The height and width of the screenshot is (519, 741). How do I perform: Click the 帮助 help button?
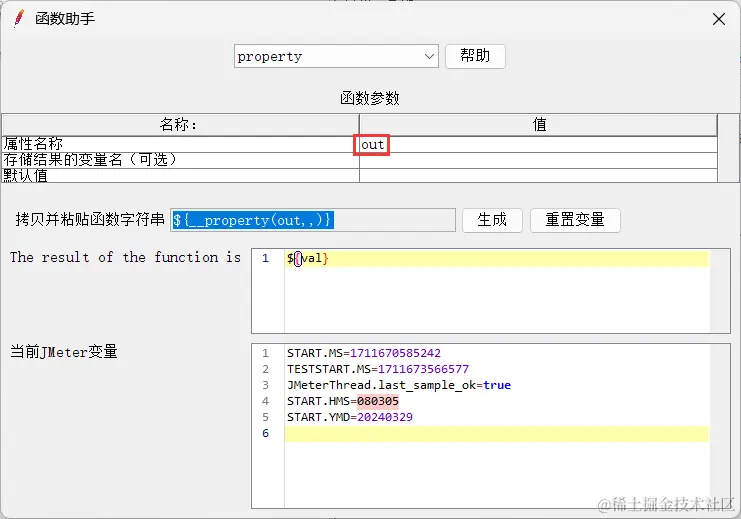coord(475,56)
